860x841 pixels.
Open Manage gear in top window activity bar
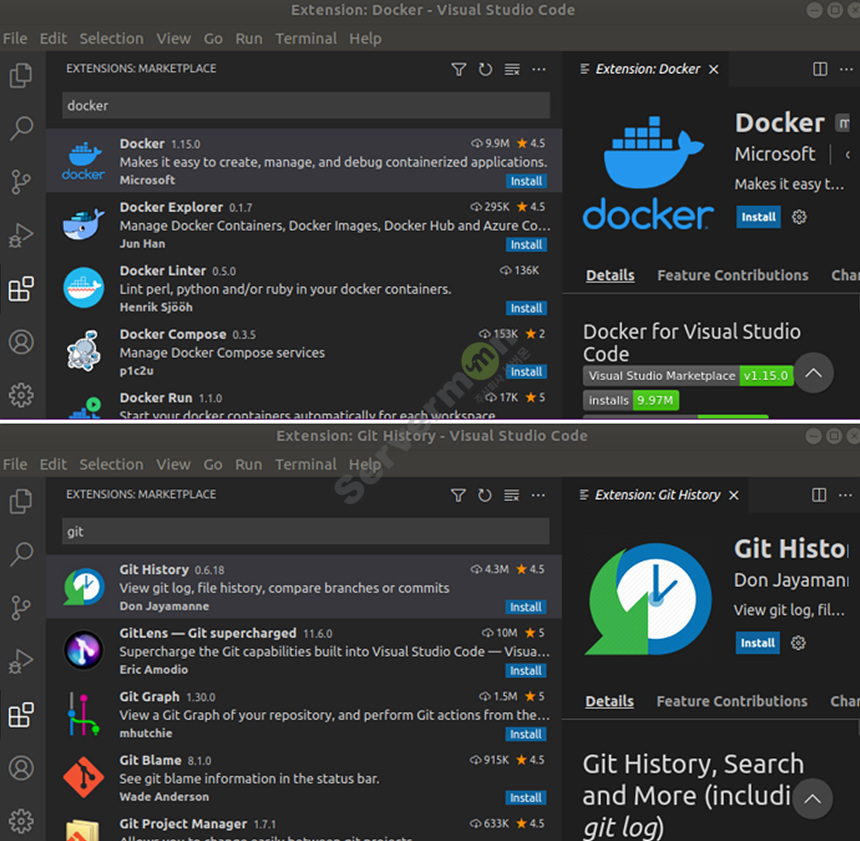(21, 395)
